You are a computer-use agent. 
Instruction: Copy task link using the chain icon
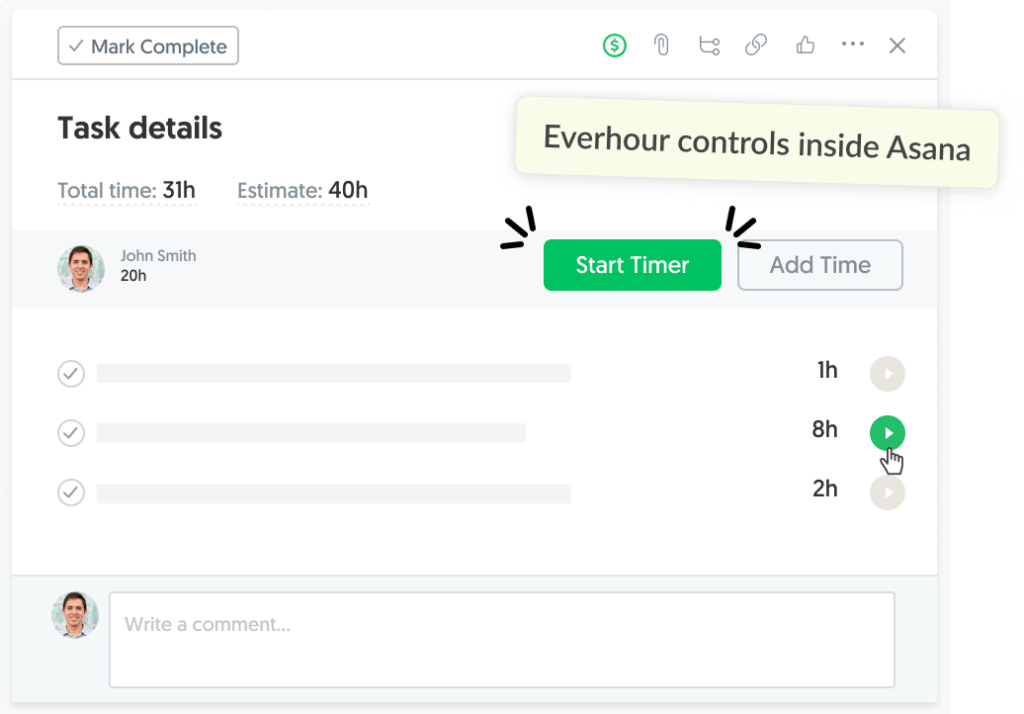(756, 45)
